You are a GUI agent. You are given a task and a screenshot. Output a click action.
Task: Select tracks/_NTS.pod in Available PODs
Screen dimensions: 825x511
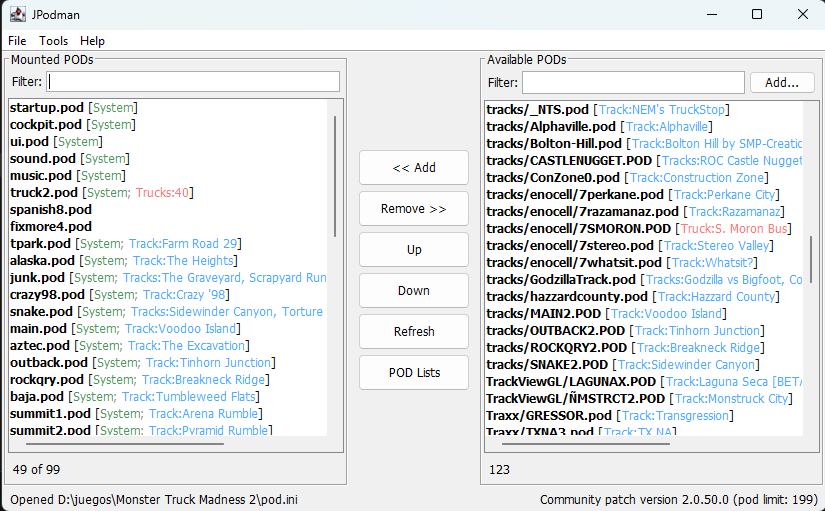click(644, 109)
